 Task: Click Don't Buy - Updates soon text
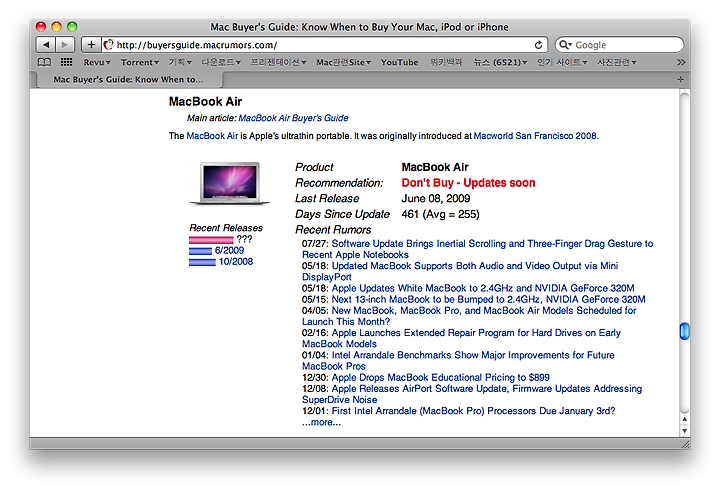(468, 183)
